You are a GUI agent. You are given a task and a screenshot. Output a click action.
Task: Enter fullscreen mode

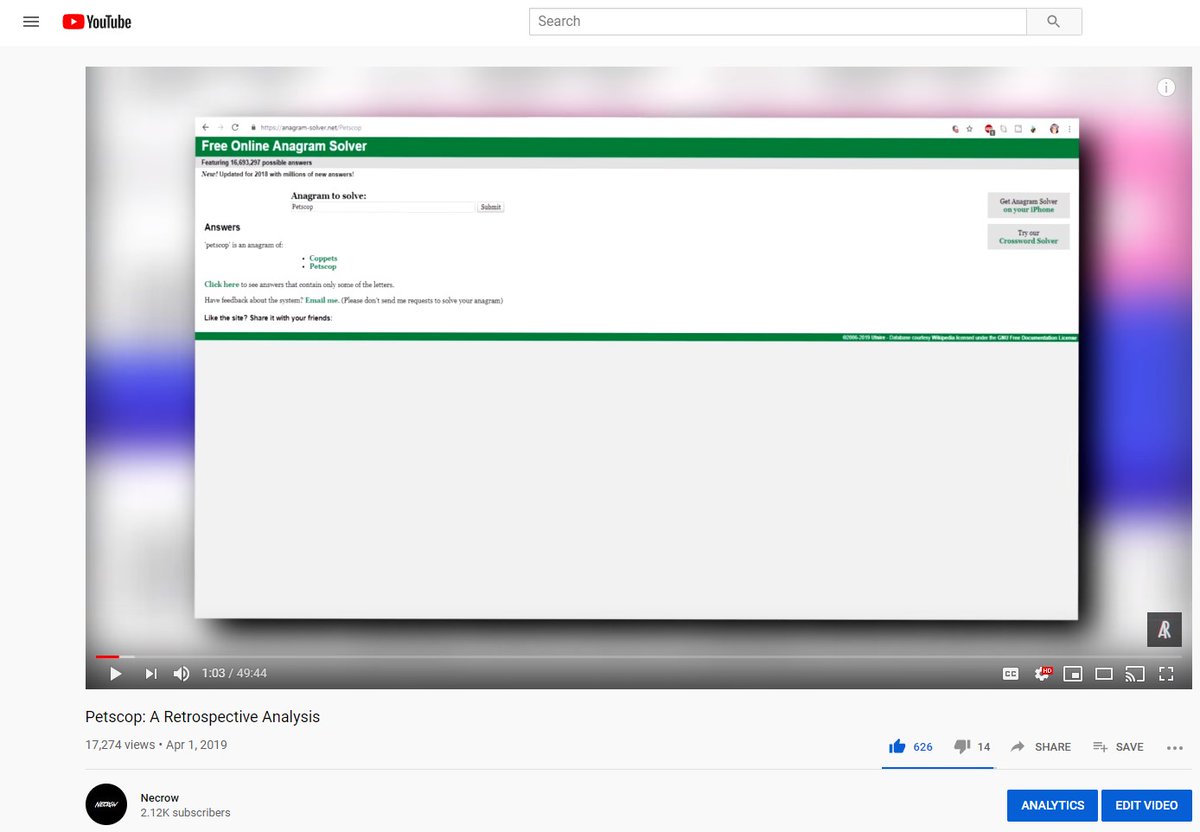pos(1166,673)
